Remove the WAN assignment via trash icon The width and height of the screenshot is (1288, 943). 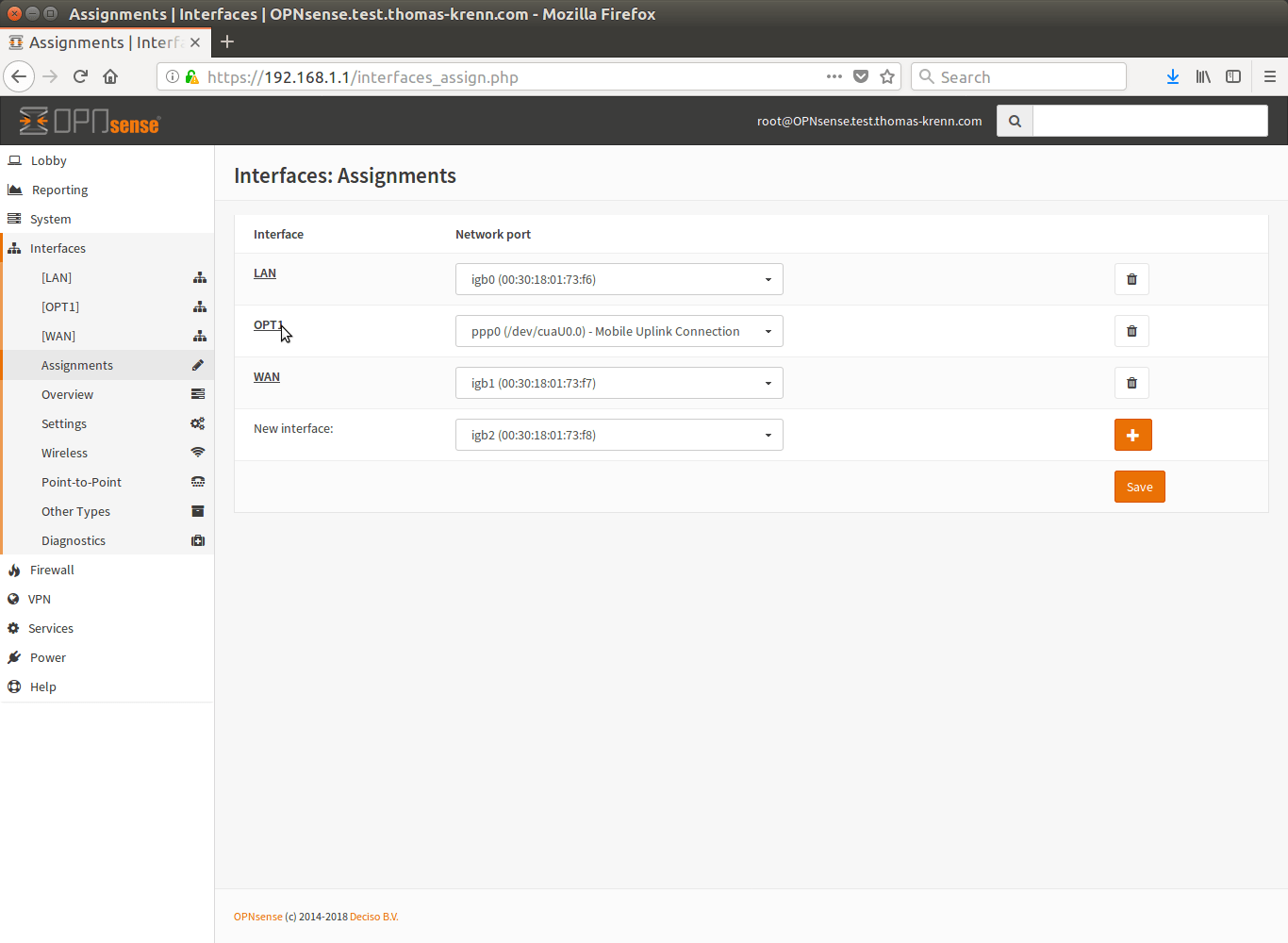[x=1131, y=383]
